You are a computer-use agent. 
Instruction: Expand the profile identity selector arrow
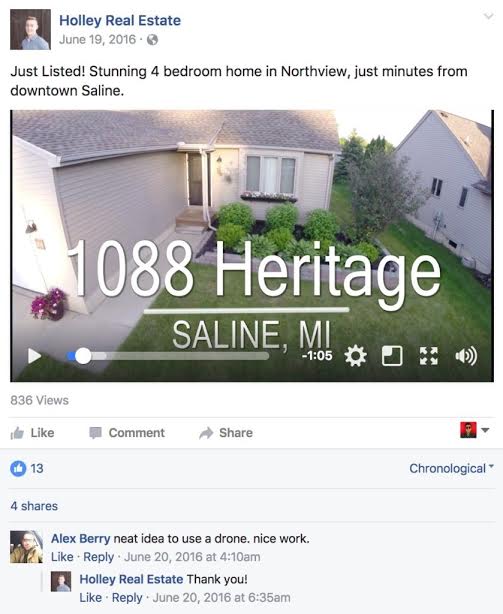[485, 430]
